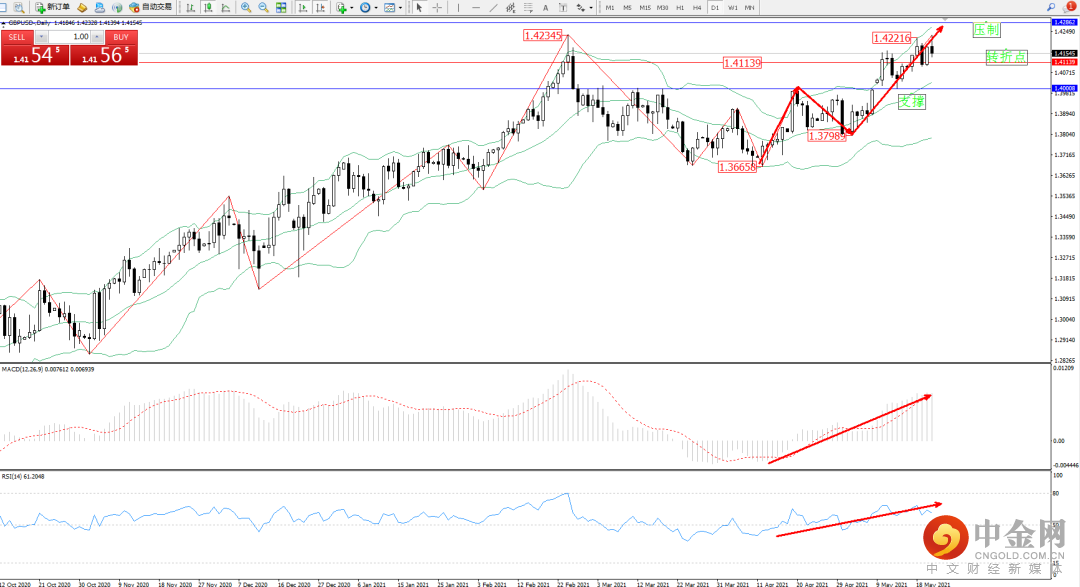The height and width of the screenshot is (587, 1080).
Task: Tile chart windows icon
Action: (x=281, y=8)
